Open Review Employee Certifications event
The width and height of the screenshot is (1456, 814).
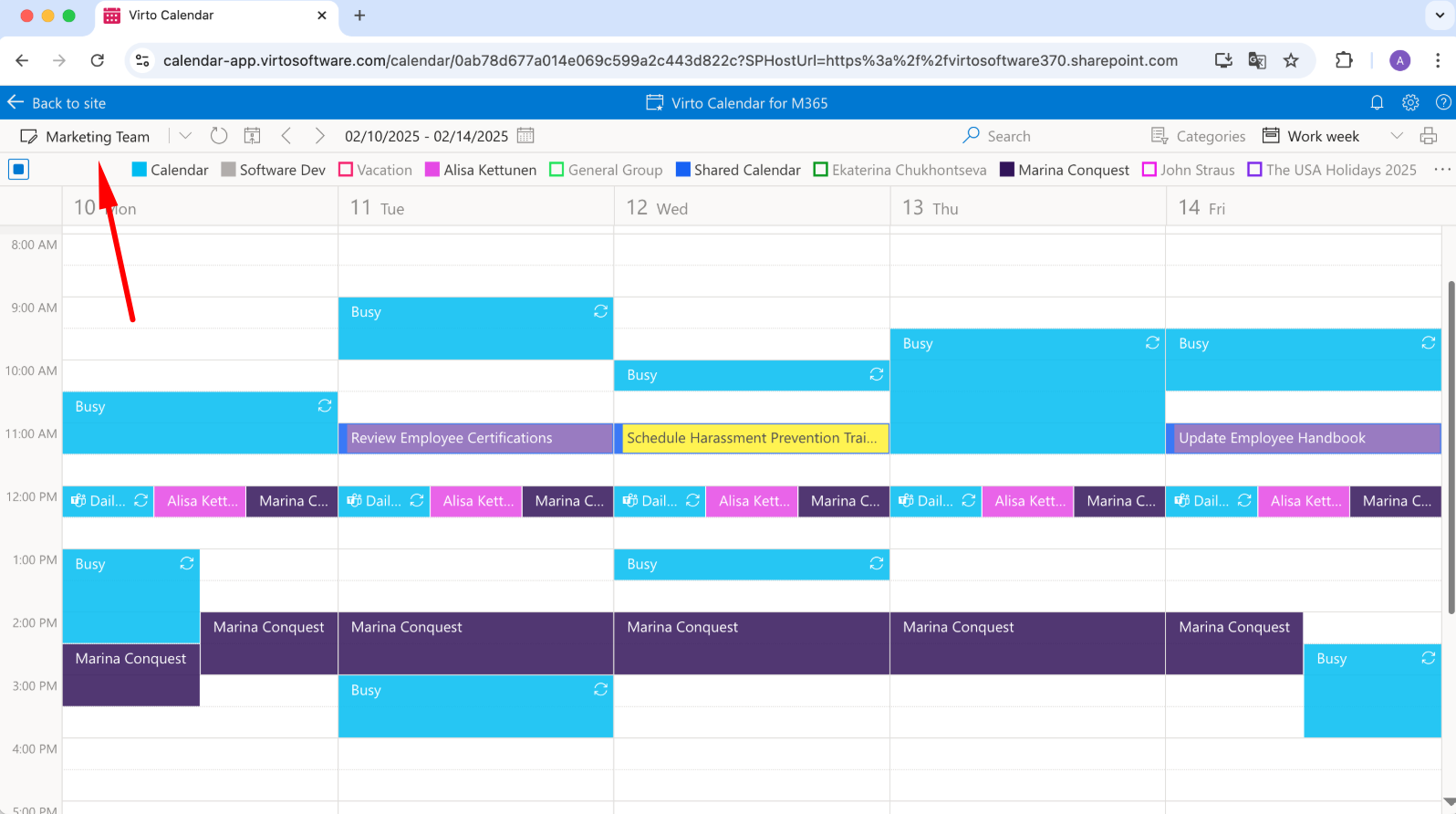475,438
